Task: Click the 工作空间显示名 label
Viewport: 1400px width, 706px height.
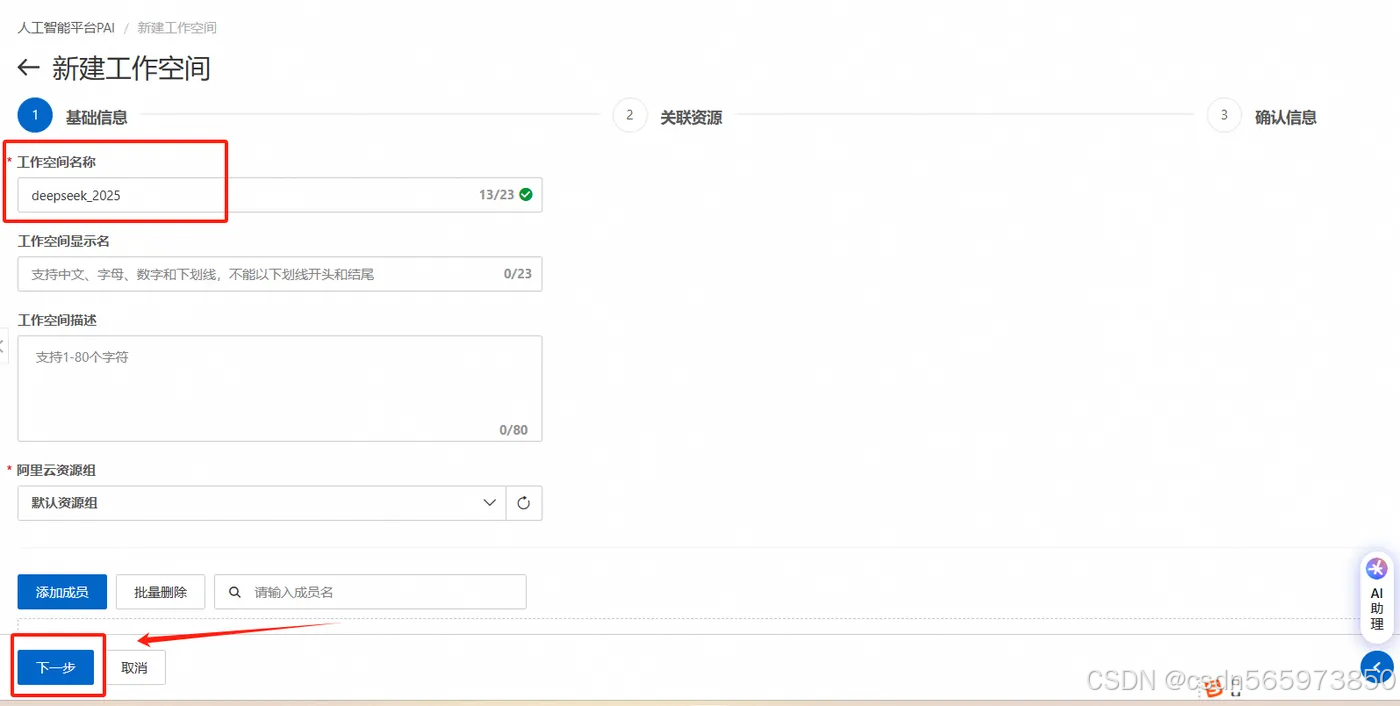Action: [x=63, y=241]
